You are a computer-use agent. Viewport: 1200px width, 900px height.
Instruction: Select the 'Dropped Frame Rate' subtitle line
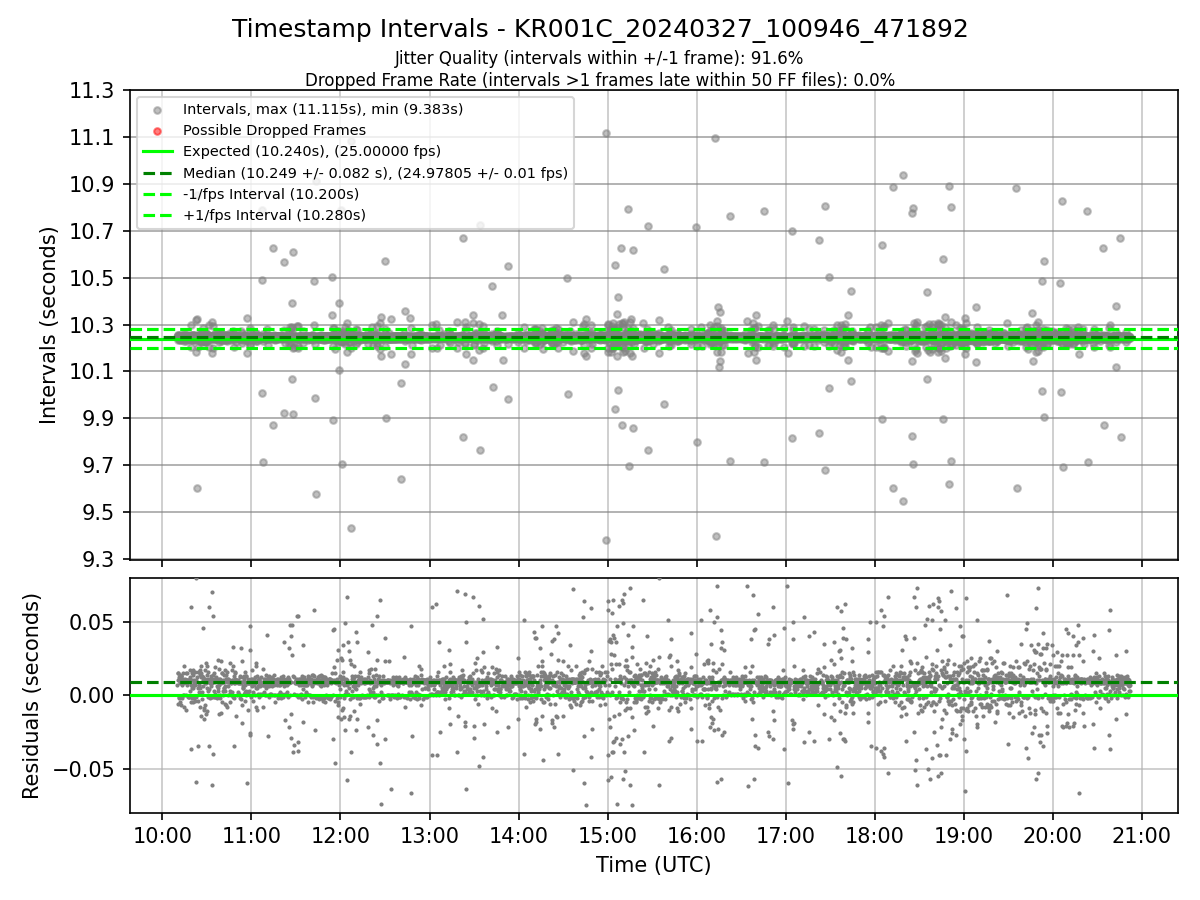pyautogui.click(x=599, y=80)
